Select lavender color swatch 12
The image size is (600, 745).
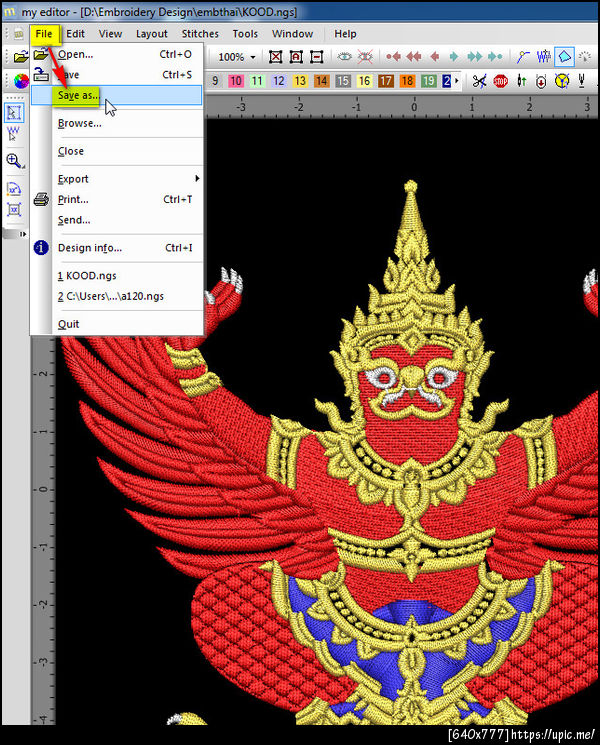coord(278,81)
